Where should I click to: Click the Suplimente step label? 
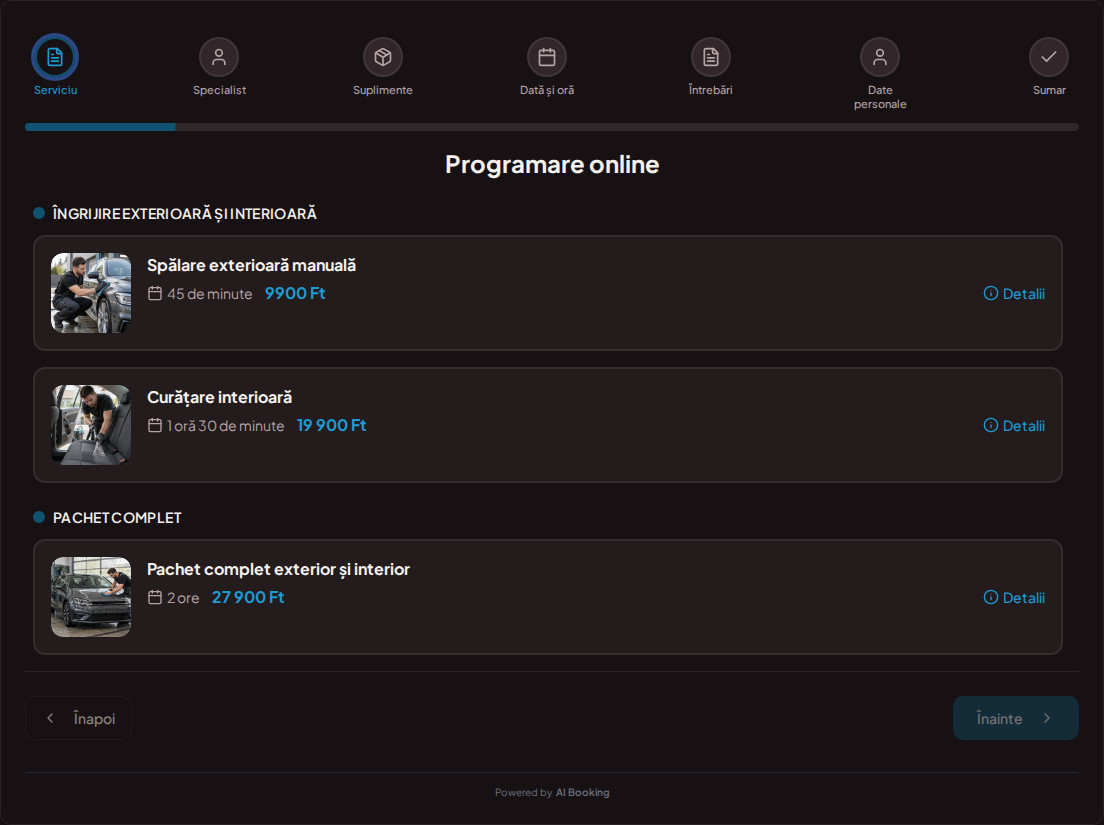point(383,90)
